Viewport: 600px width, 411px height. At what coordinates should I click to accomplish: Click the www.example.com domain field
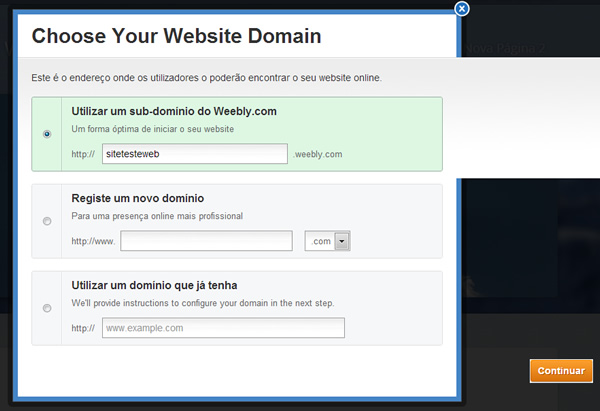tap(223, 328)
